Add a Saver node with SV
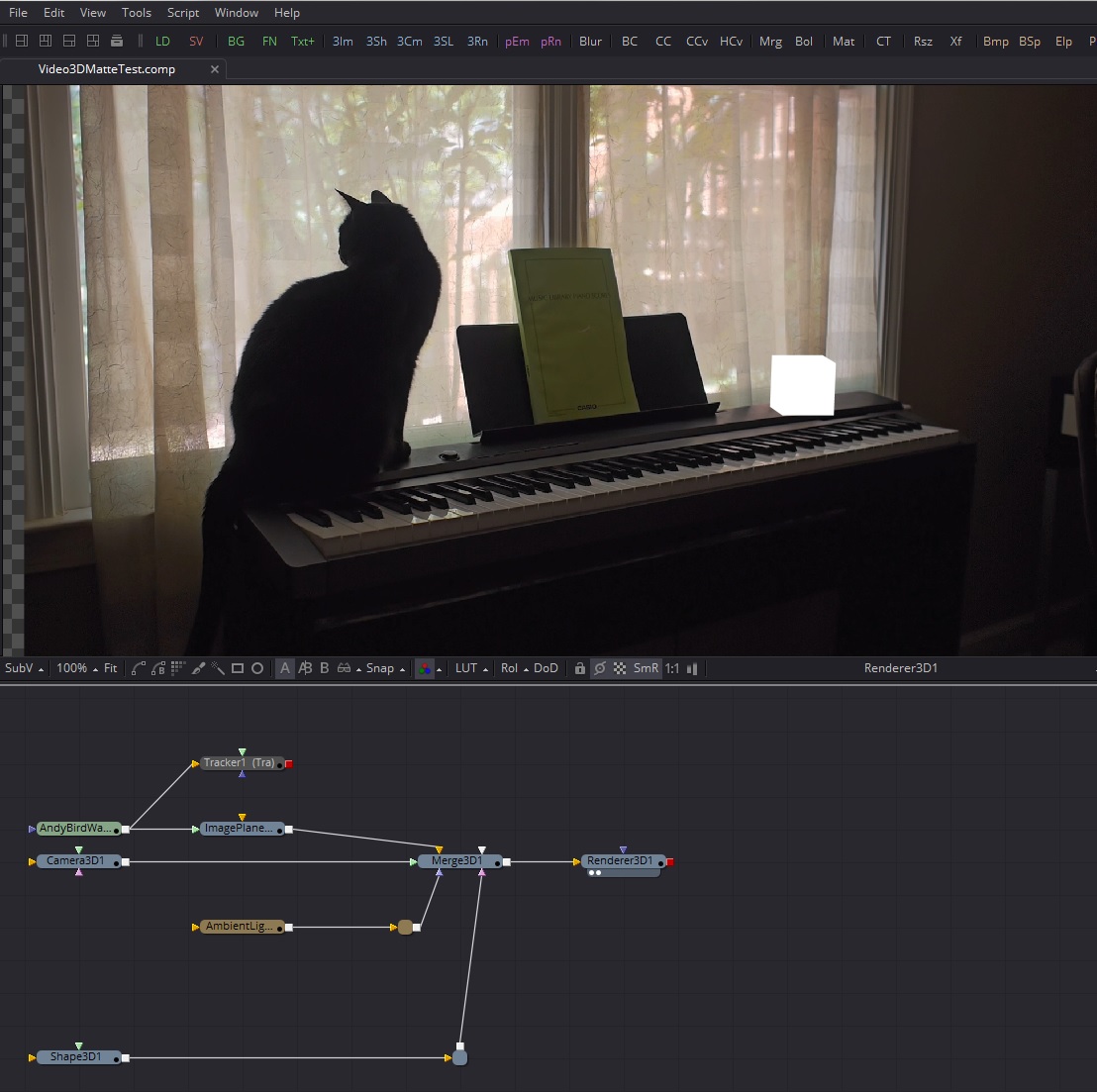This screenshot has width=1097, height=1092. coord(196,42)
